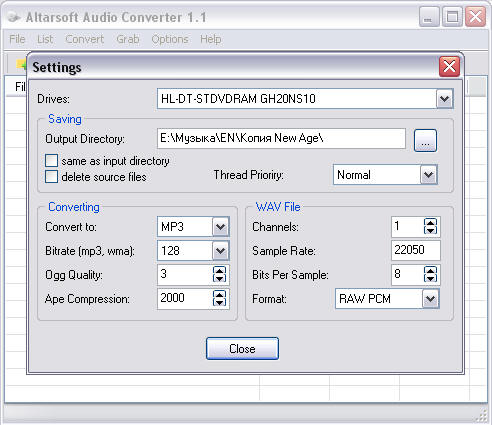Close the Settings dialog with red X
The width and height of the screenshot is (492, 425).
click(x=449, y=66)
